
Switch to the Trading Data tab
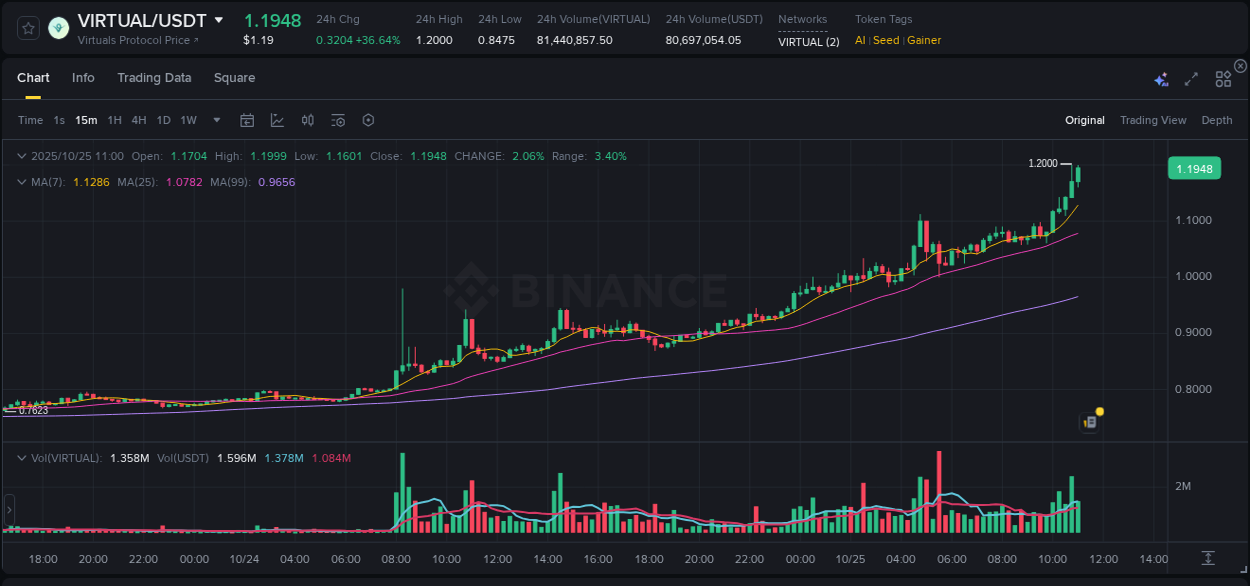(x=154, y=78)
